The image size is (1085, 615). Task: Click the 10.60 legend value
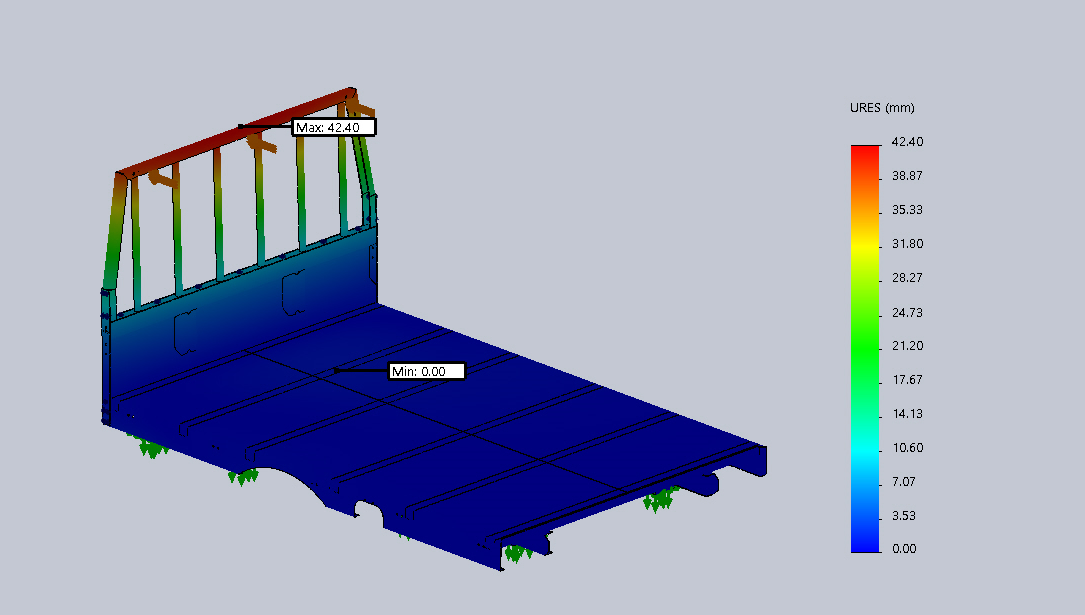[907, 448]
